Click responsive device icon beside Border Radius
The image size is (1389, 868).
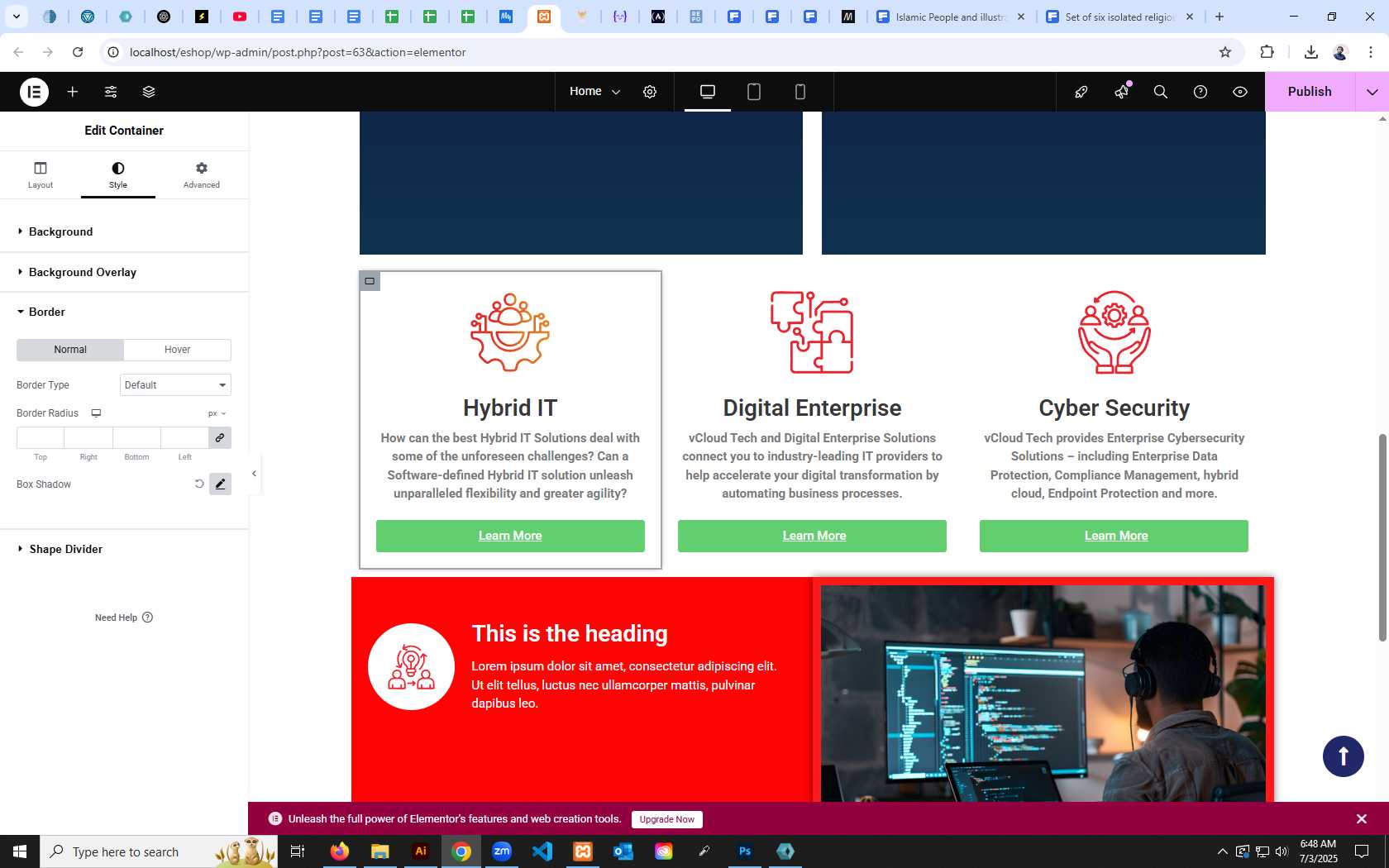[x=96, y=413]
